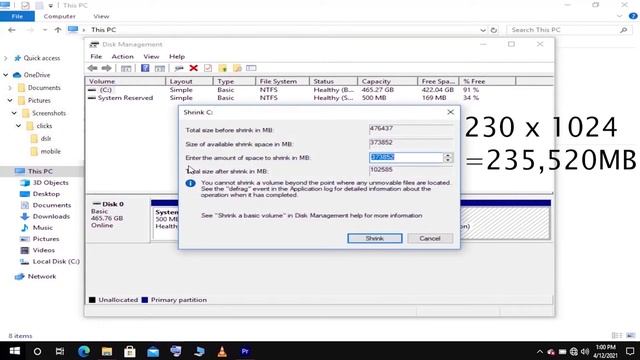The image size is (640, 360).
Task: Open File Explorer from the taskbar
Action: pyautogui.click(x=107, y=351)
